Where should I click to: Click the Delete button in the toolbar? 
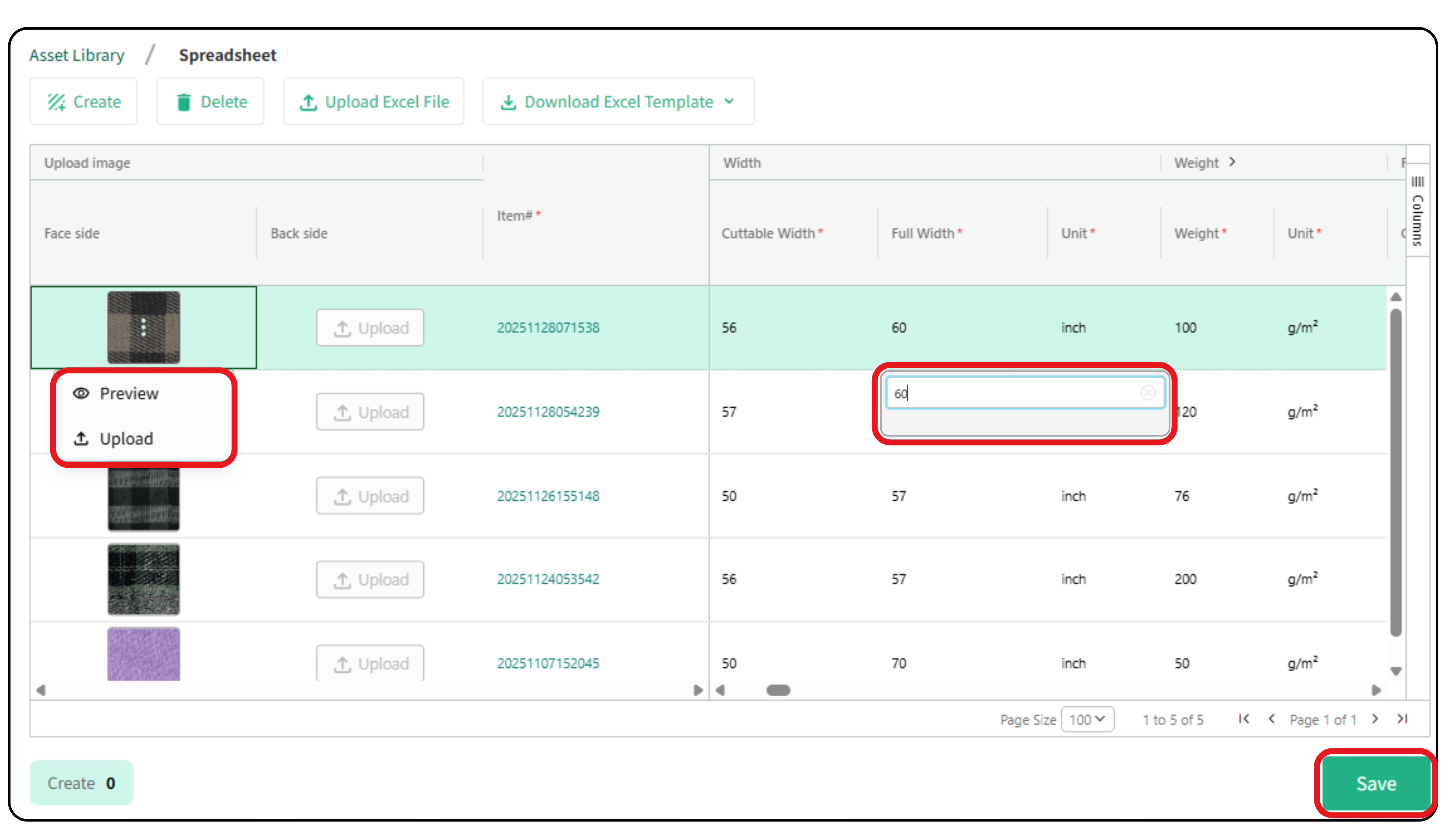[210, 102]
